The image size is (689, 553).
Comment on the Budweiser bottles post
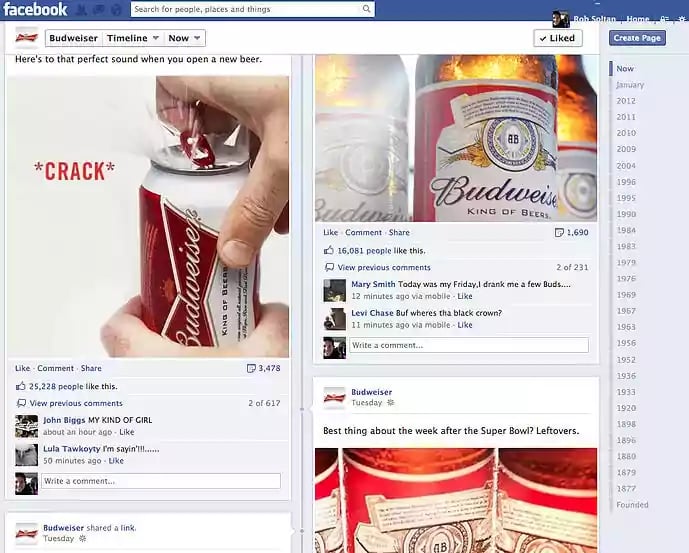(x=363, y=233)
